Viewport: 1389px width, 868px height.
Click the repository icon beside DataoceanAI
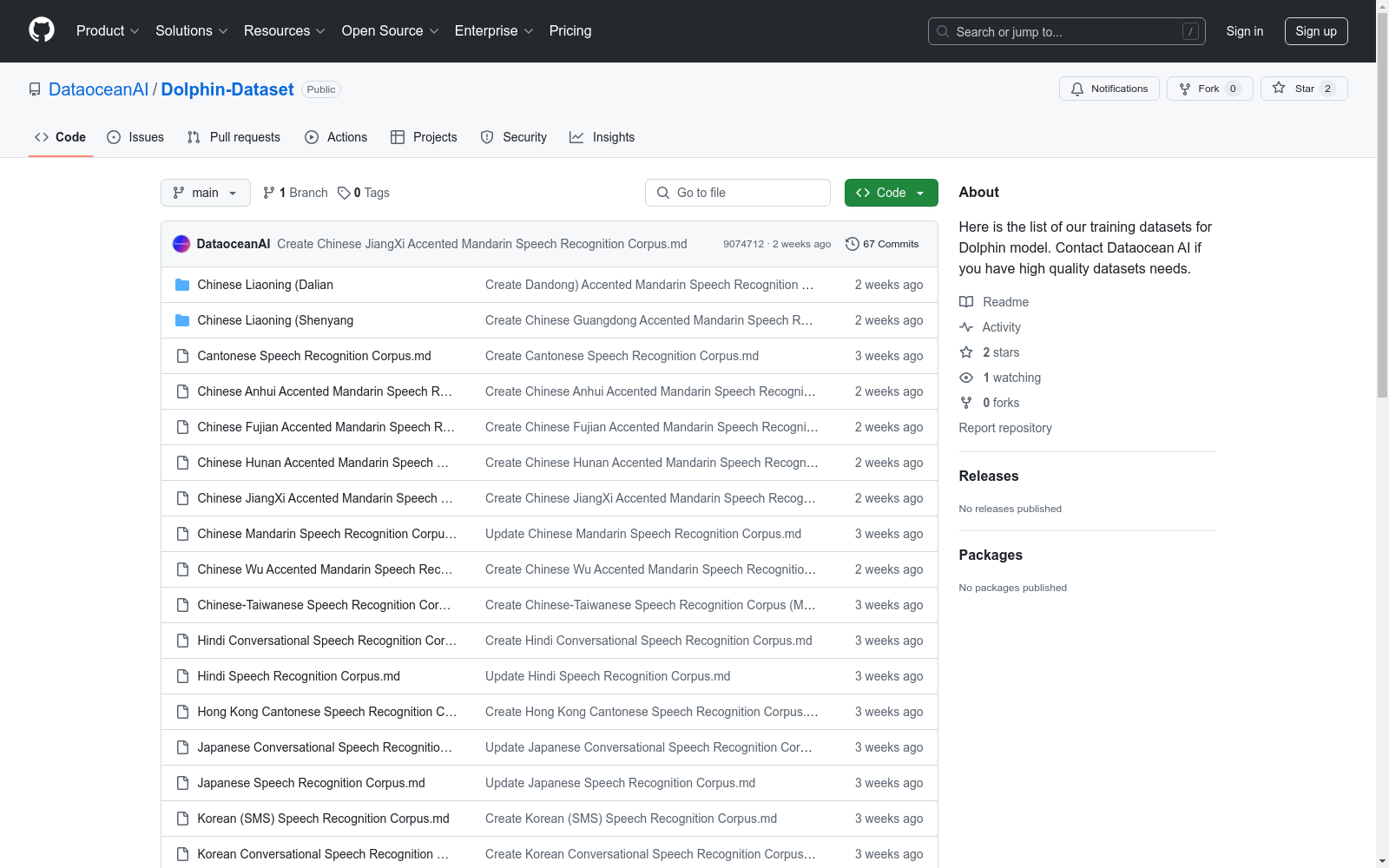35,89
